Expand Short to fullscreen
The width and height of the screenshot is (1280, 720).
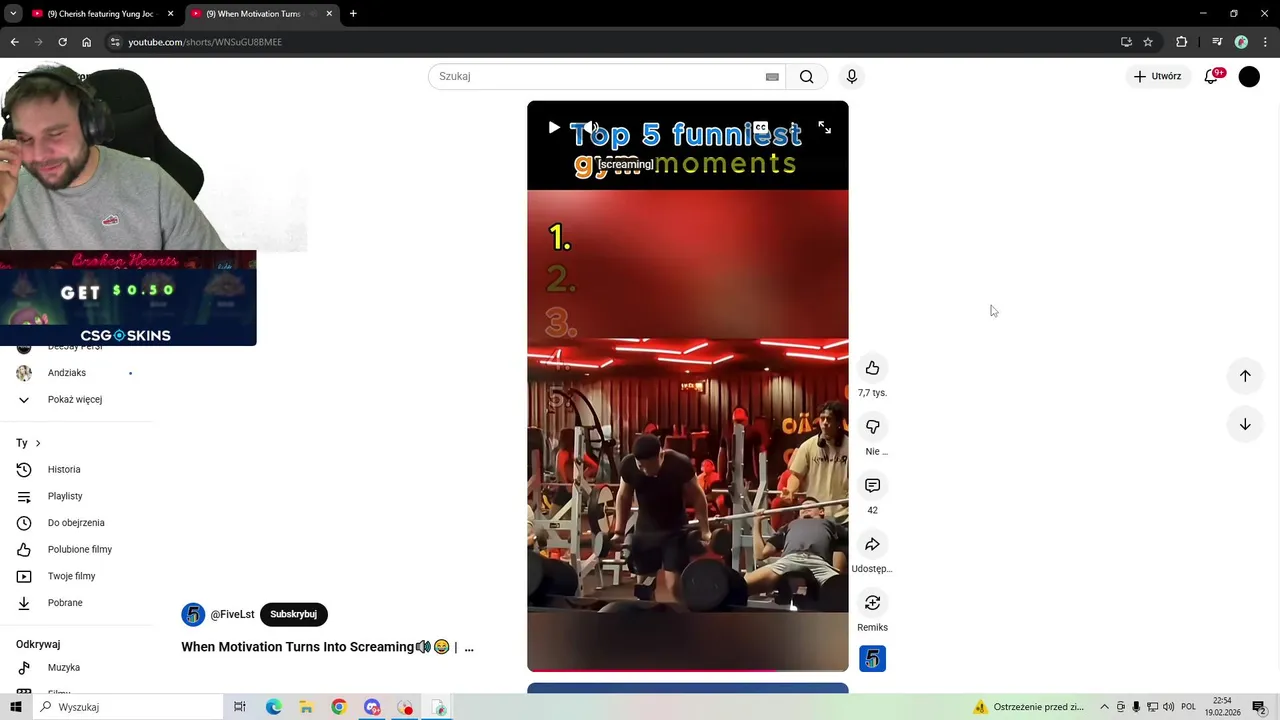825,128
